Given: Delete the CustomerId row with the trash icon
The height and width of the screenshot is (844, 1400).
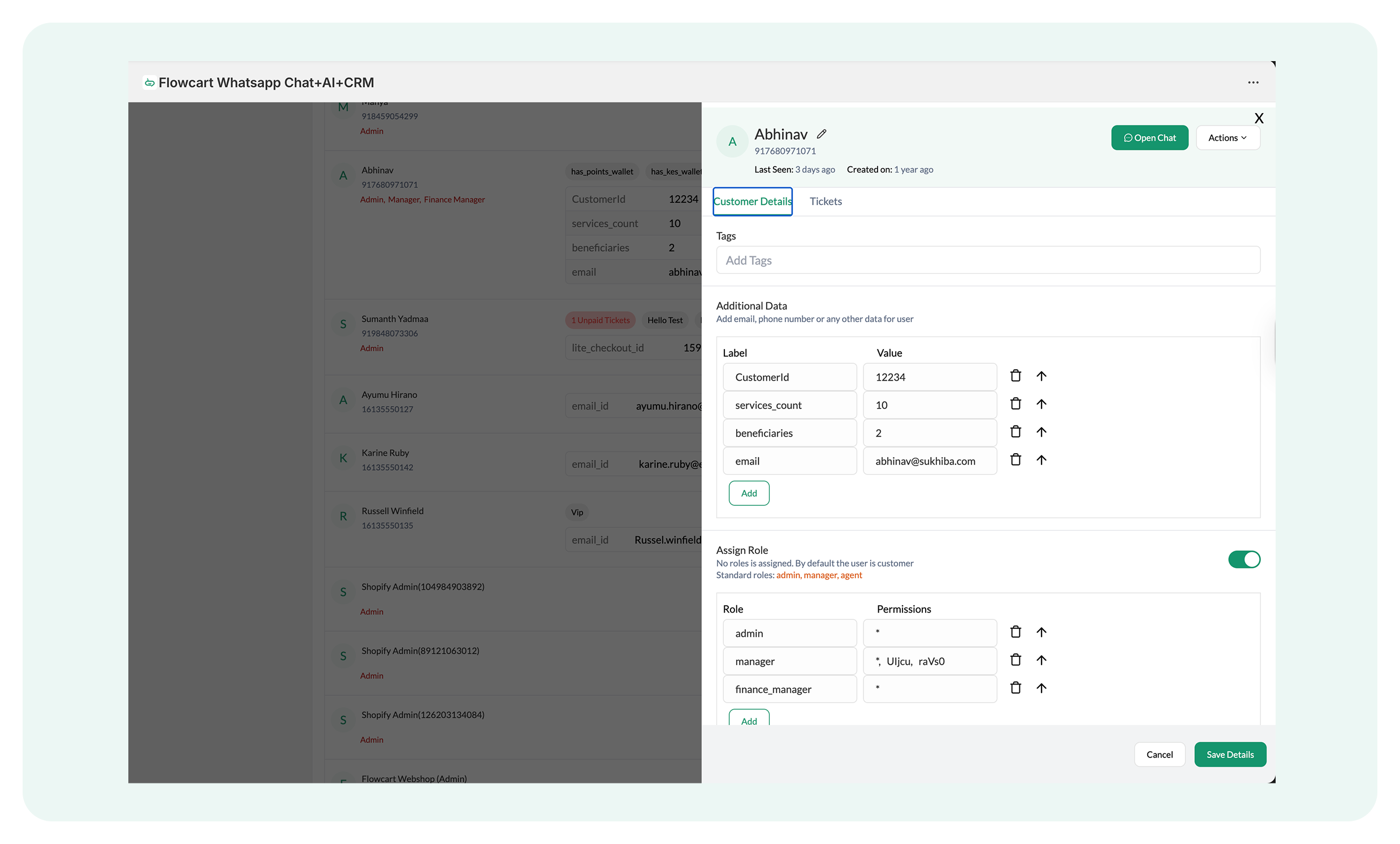Looking at the screenshot, I should [x=1016, y=376].
